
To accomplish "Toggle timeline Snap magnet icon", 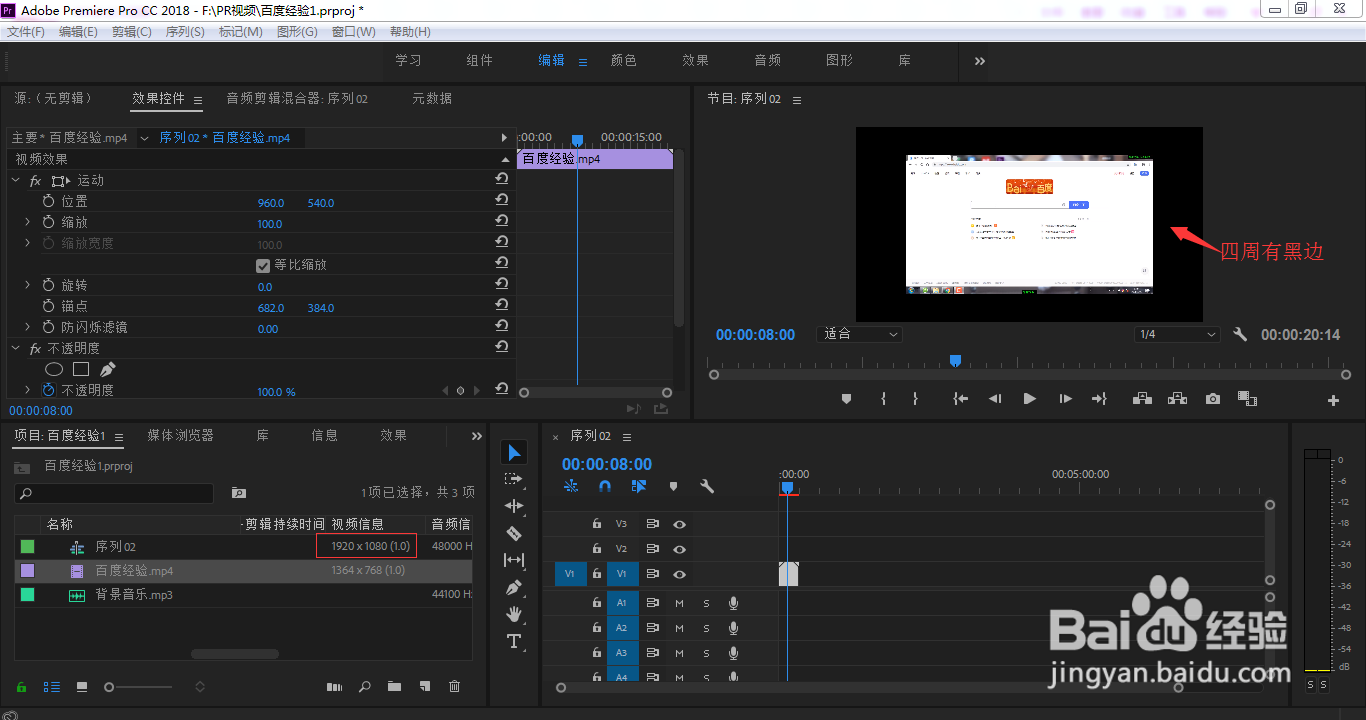I will tap(605, 486).
